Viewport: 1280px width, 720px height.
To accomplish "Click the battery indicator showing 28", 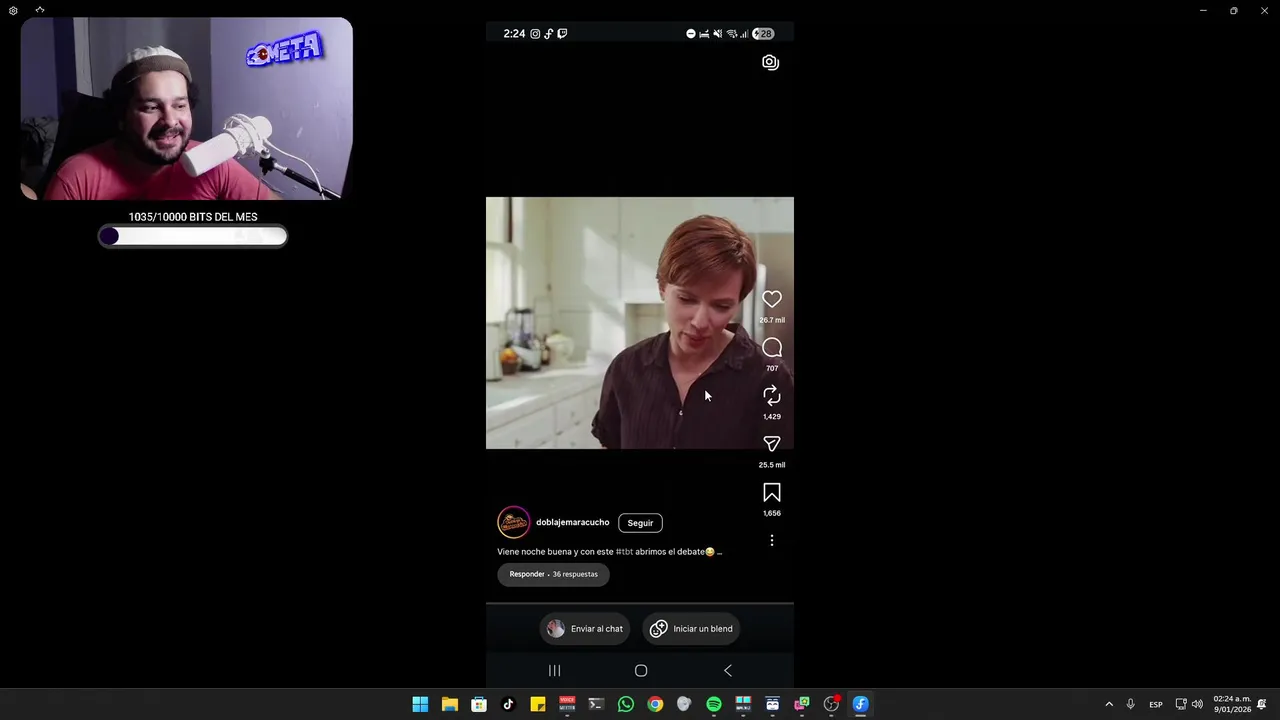I will [x=763, y=34].
